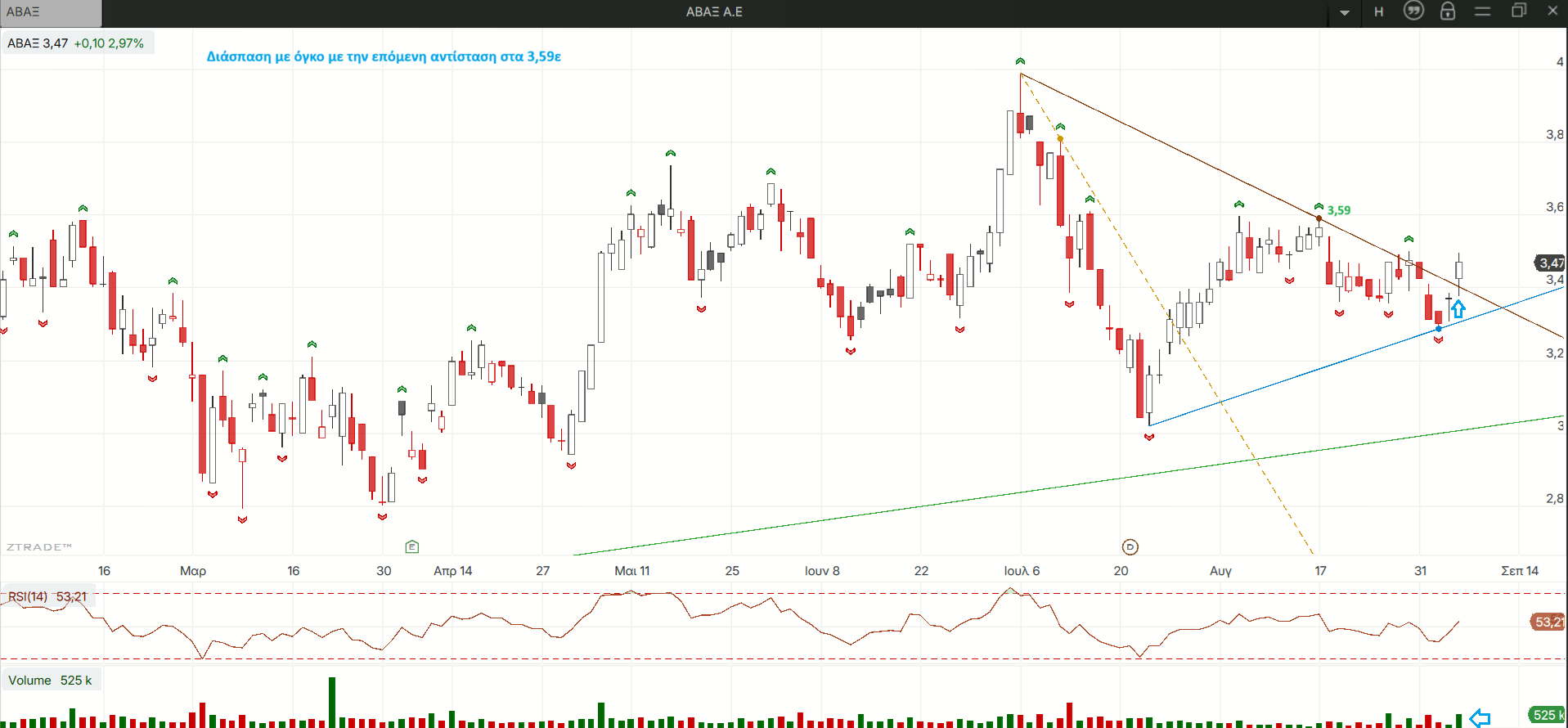Open the title bar dropdown arrow

tap(1345, 12)
